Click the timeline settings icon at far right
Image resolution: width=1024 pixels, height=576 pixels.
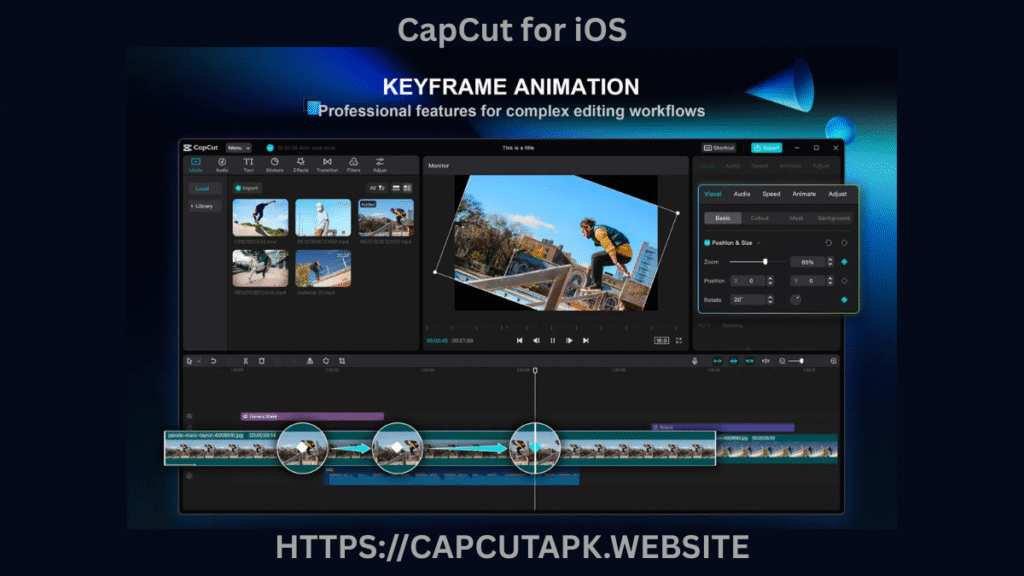pyautogui.click(x=833, y=360)
